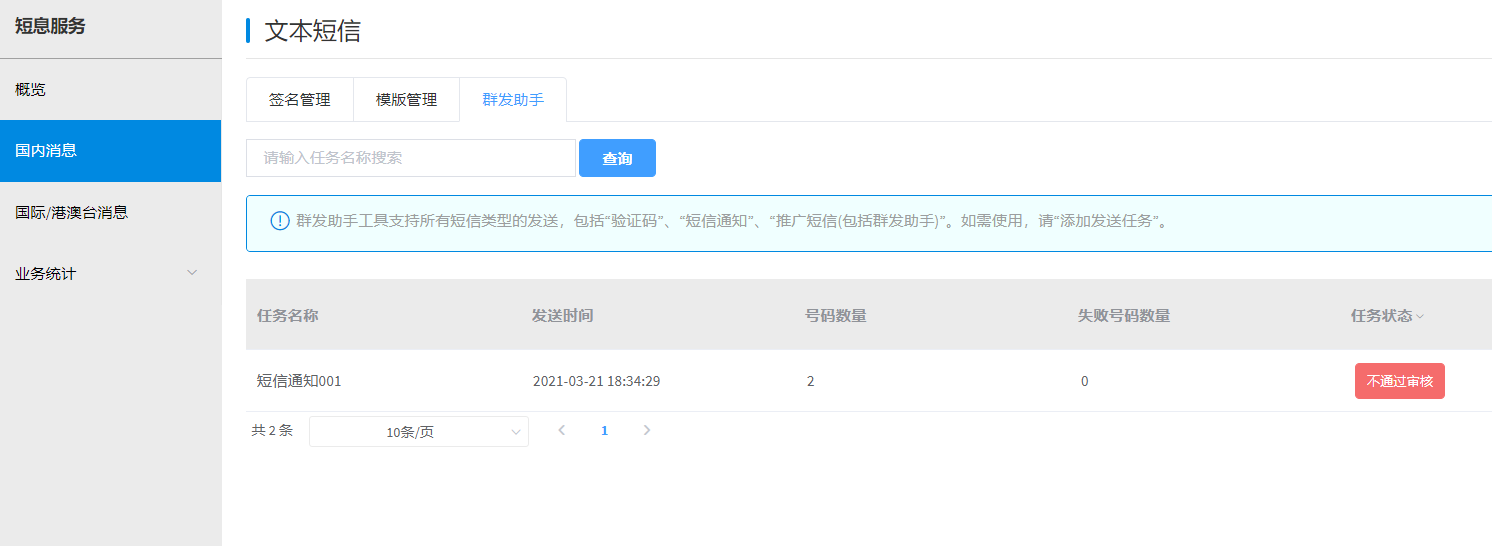
Task: Go to previous page arrow
Action: pos(562,431)
